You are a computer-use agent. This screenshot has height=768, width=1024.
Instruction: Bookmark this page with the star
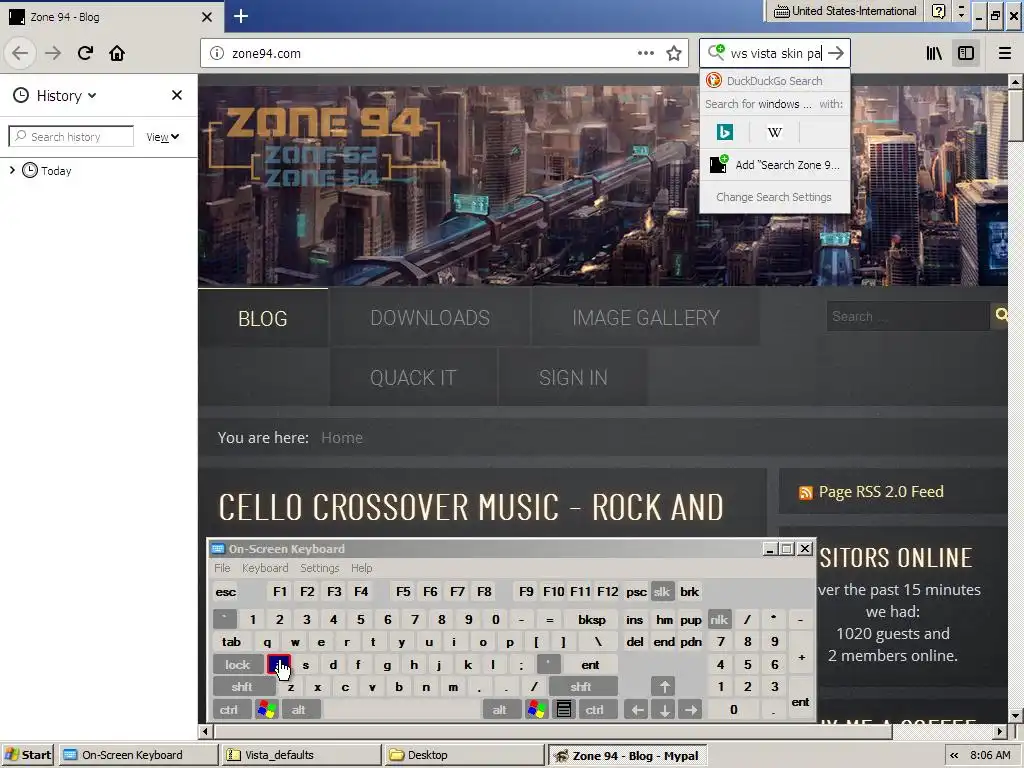[674, 53]
